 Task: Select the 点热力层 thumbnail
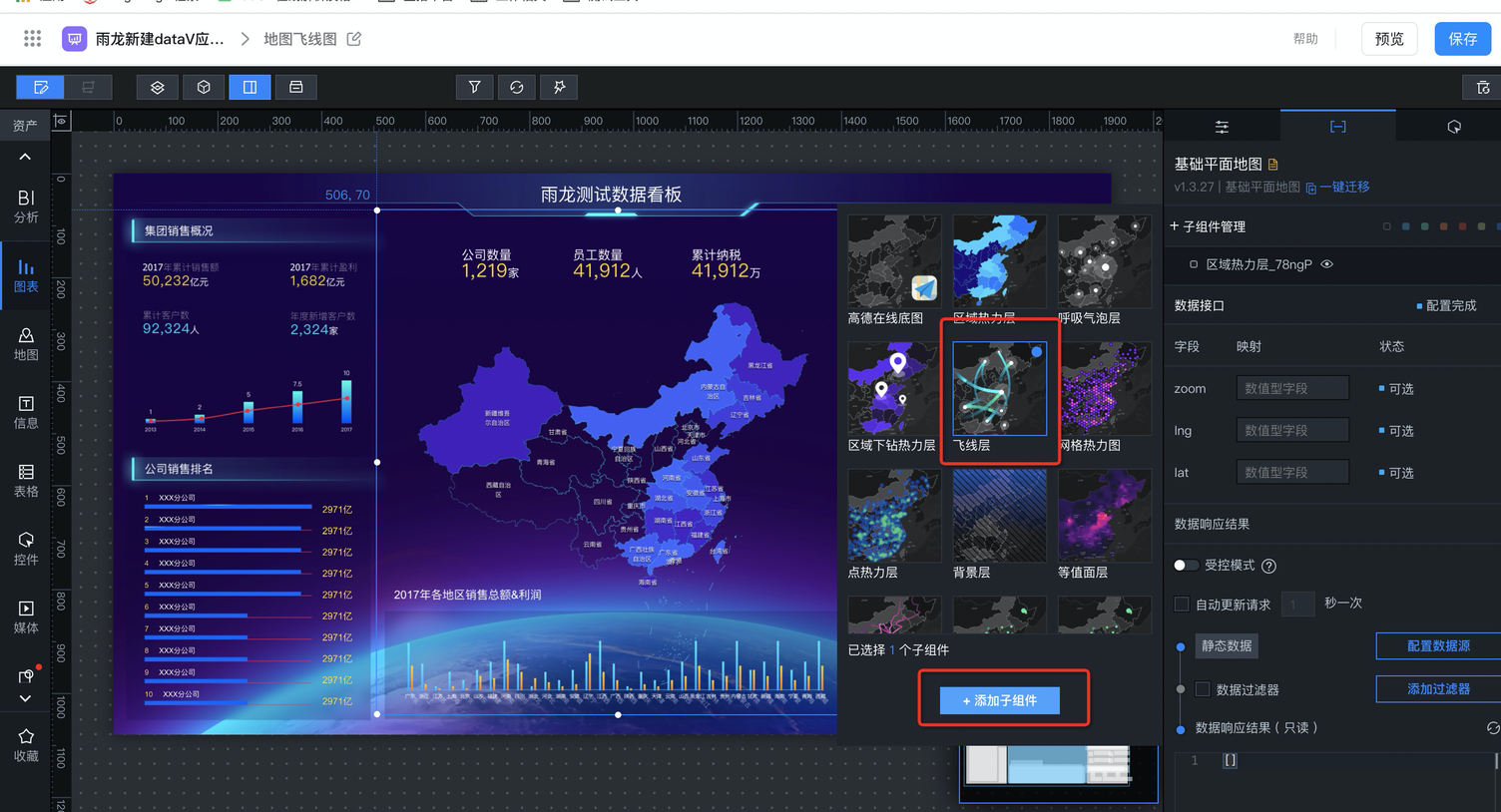pyautogui.click(x=894, y=516)
